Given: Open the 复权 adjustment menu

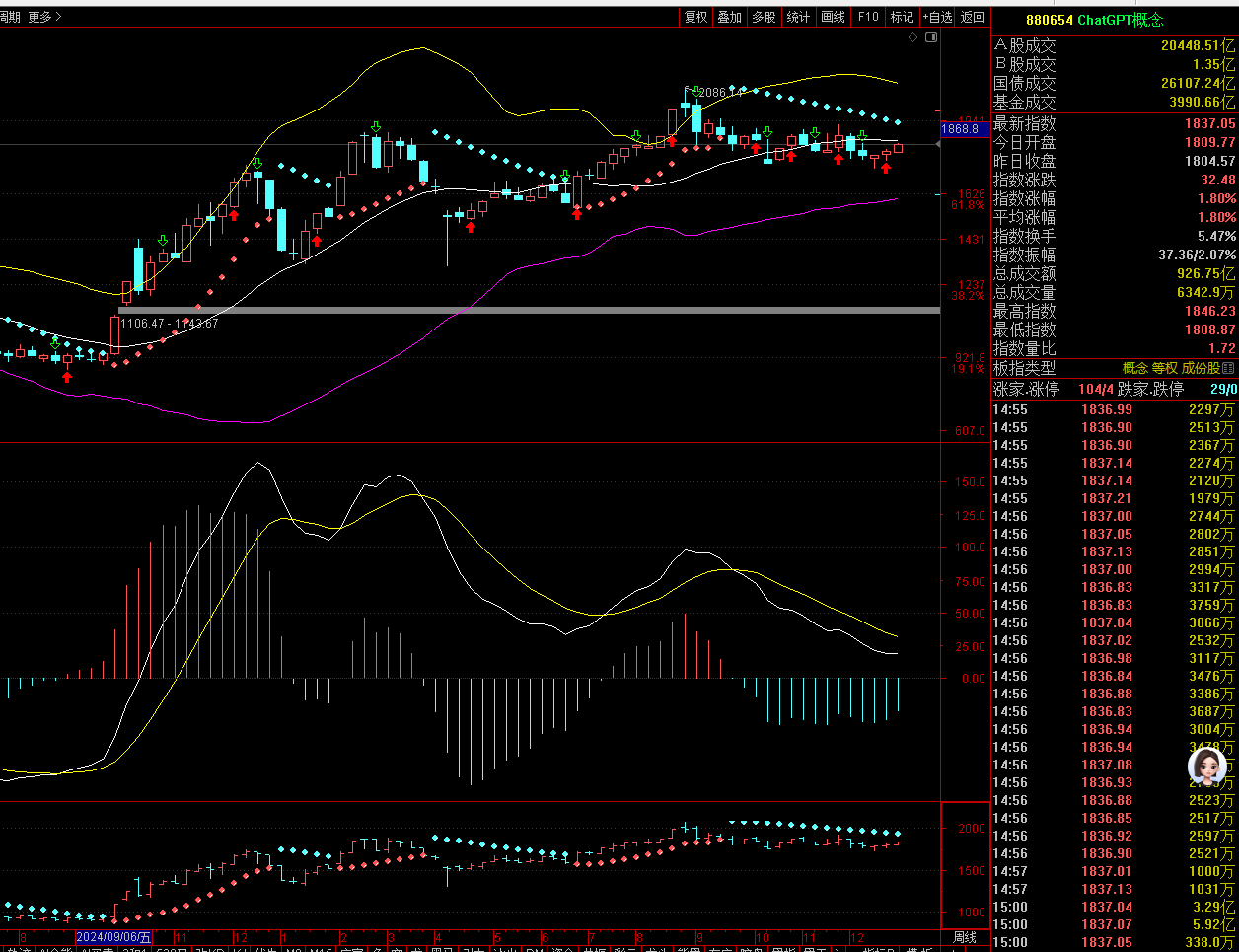Looking at the screenshot, I should 696,17.
